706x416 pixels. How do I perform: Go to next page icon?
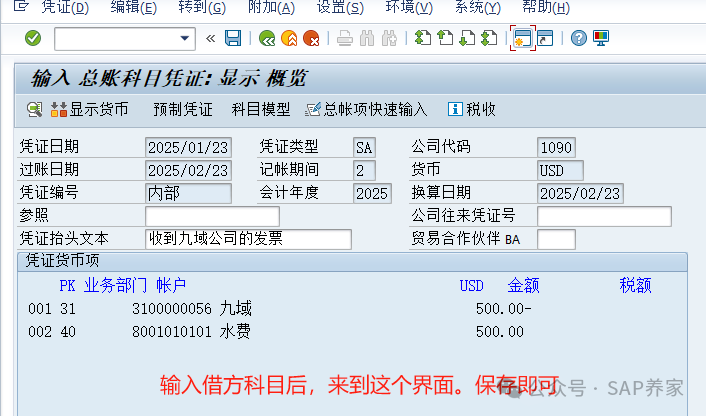(467, 38)
